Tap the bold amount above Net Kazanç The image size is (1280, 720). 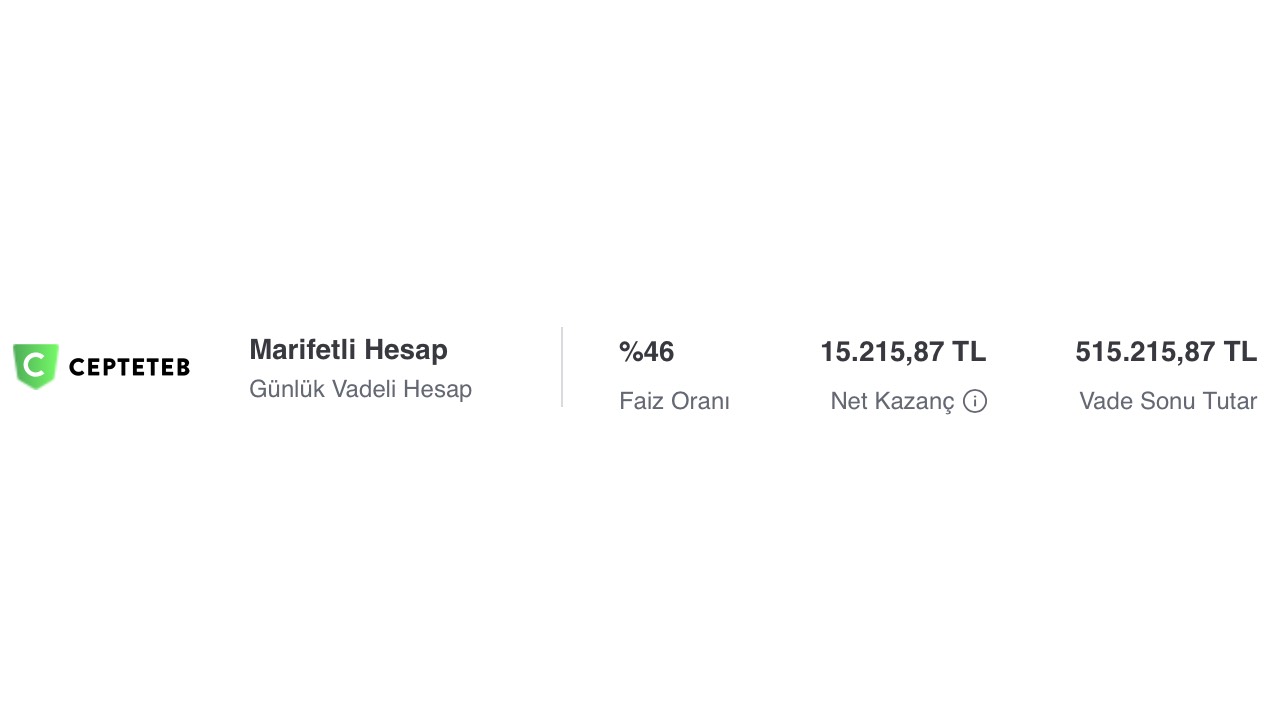point(902,352)
